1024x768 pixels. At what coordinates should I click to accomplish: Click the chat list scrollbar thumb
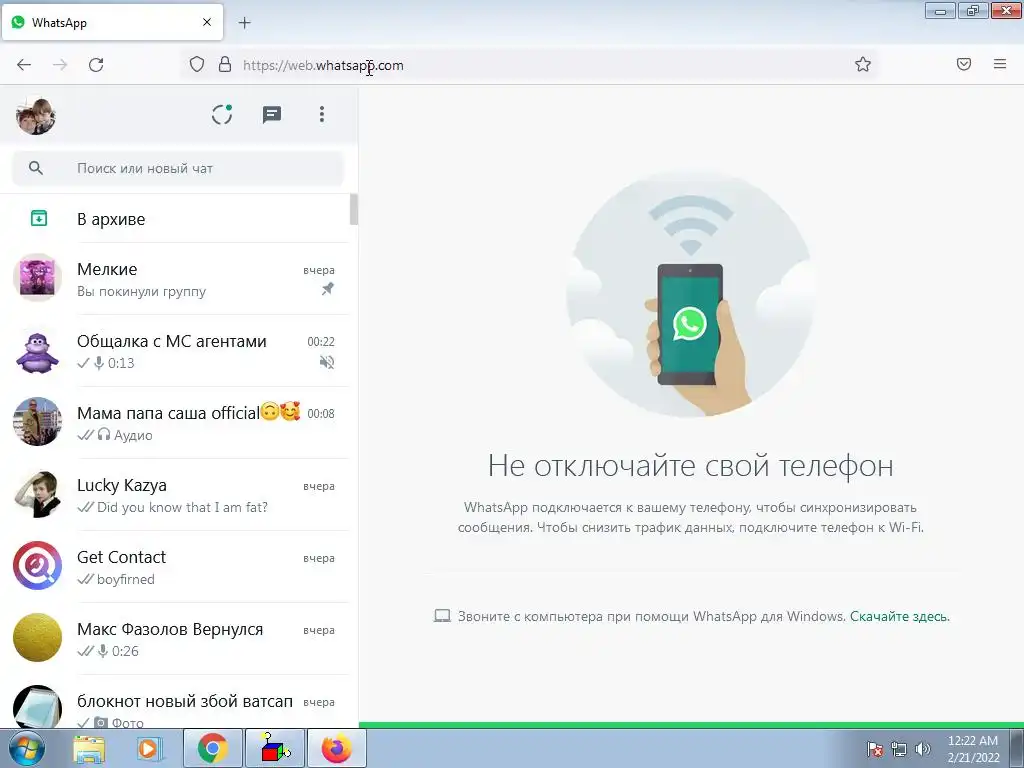pyautogui.click(x=354, y=210)
